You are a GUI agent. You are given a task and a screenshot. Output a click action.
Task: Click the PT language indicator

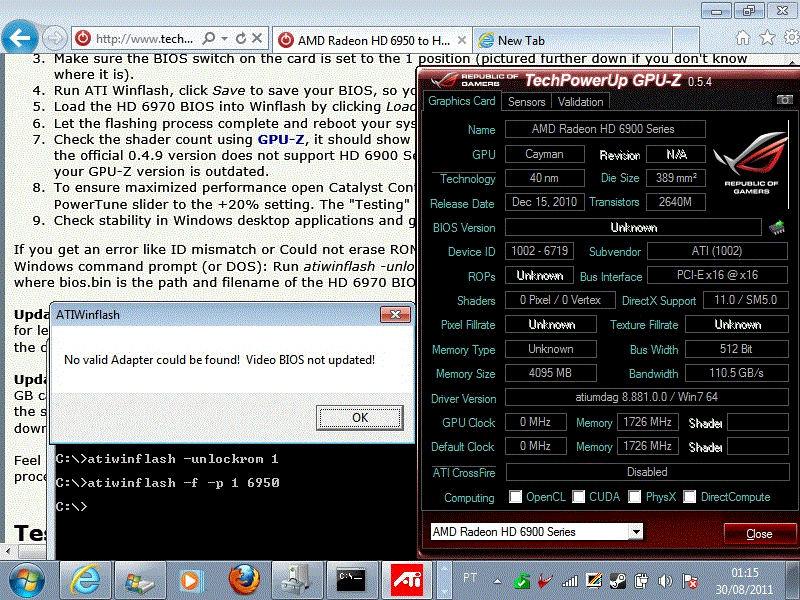click(470, 578)
